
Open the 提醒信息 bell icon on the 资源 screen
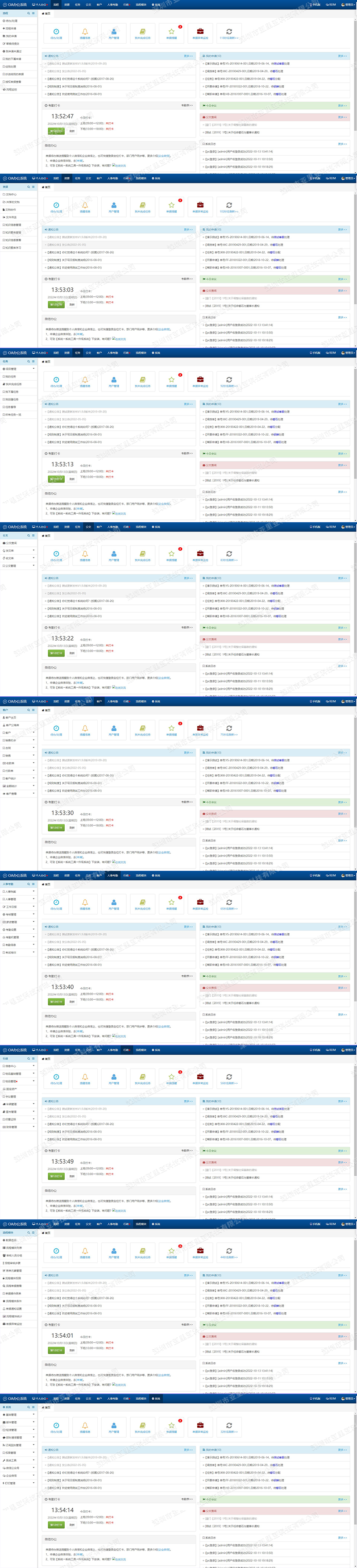click(x=85, y=206)
